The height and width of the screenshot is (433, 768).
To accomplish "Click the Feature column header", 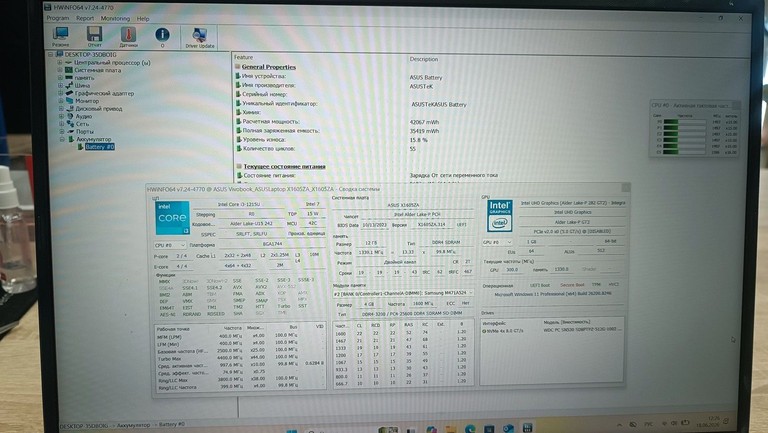I will pyautogui.click(x=243, y=57).
